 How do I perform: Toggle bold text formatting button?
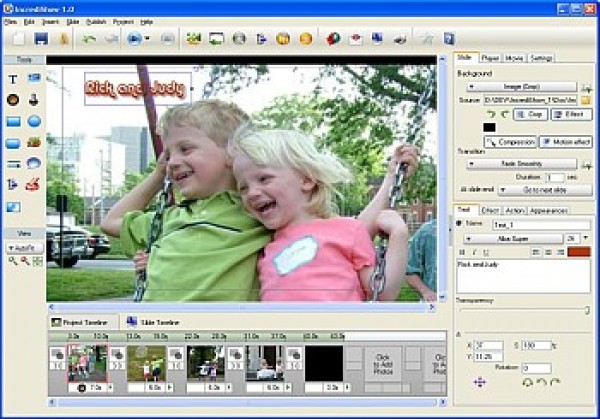pos(461,252)
